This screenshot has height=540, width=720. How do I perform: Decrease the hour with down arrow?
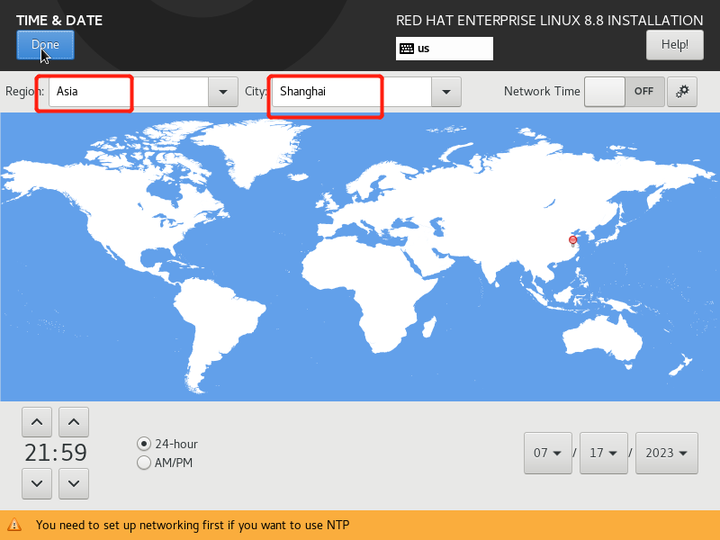tap(37, 484)
